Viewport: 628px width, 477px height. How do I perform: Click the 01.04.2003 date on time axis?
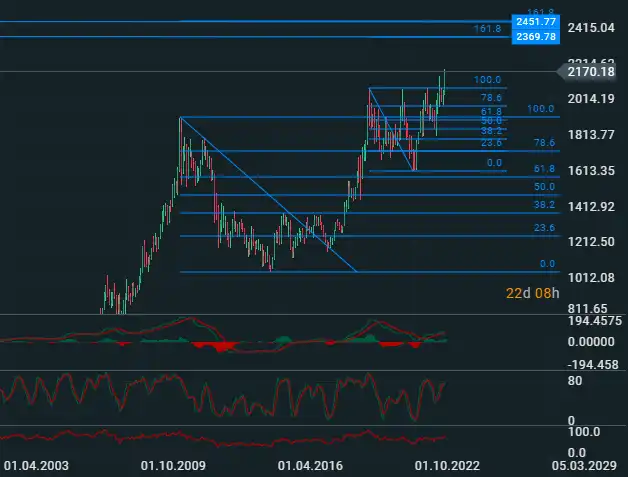37,465
